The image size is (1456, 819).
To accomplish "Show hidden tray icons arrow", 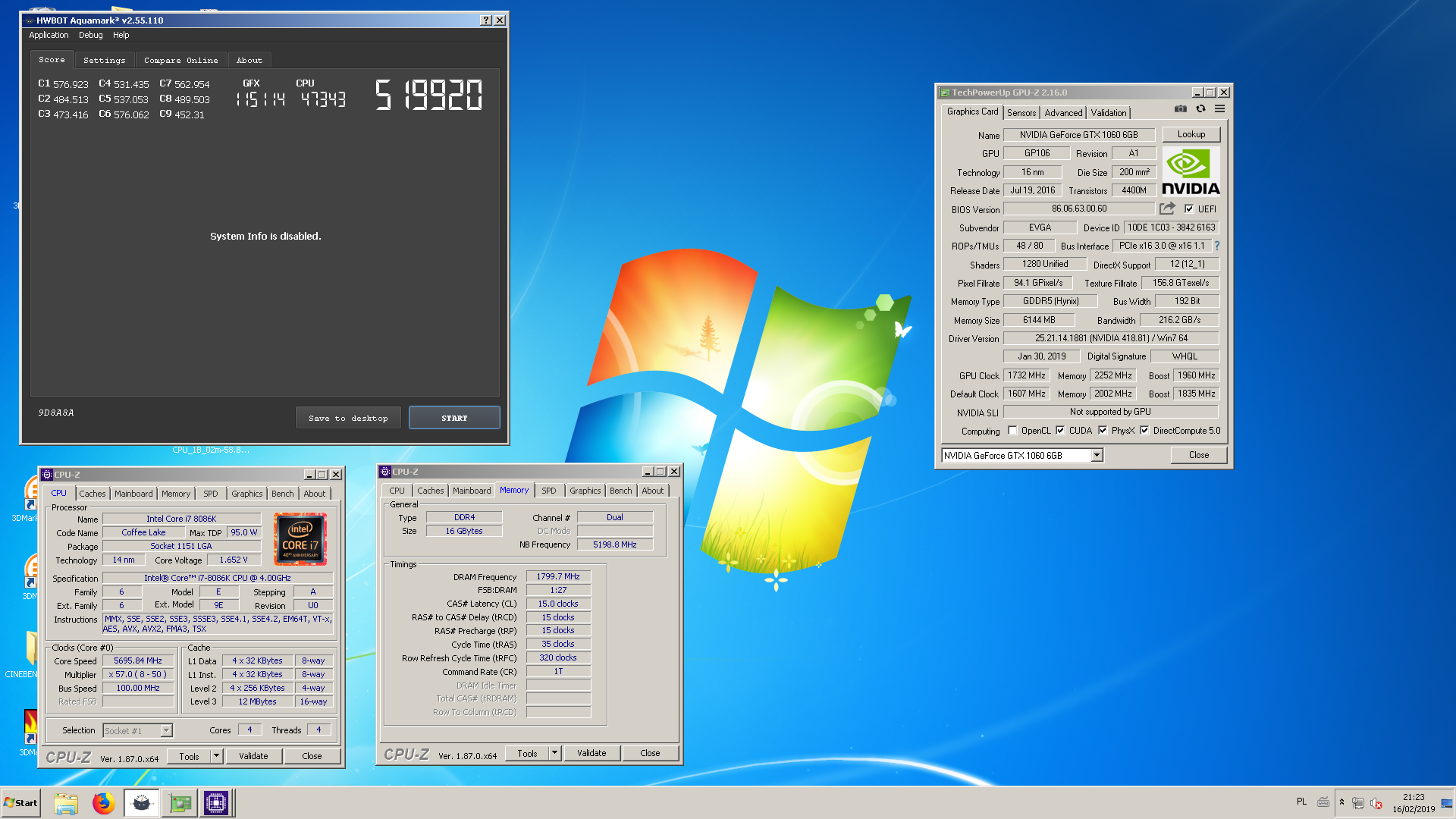I will point(1341,802).
